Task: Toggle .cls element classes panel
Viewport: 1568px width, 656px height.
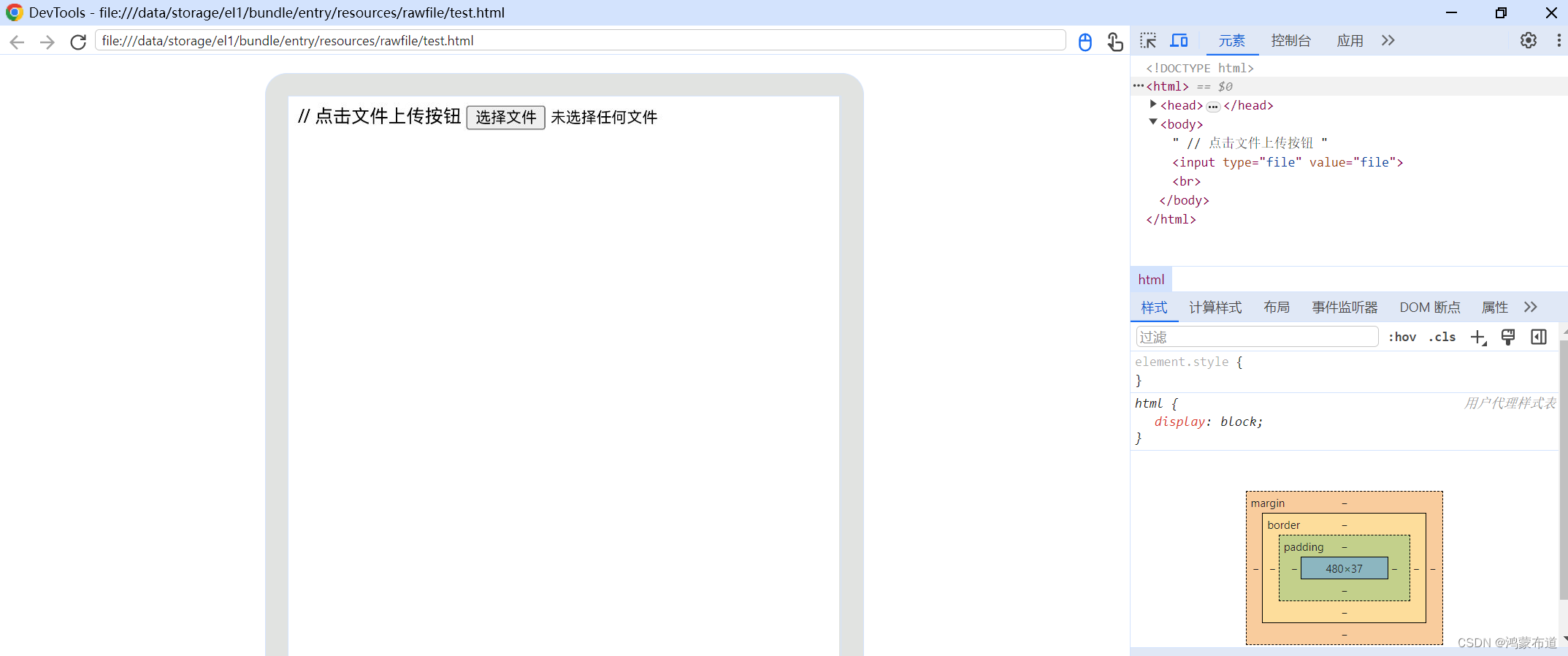Action: [1442, 337]
